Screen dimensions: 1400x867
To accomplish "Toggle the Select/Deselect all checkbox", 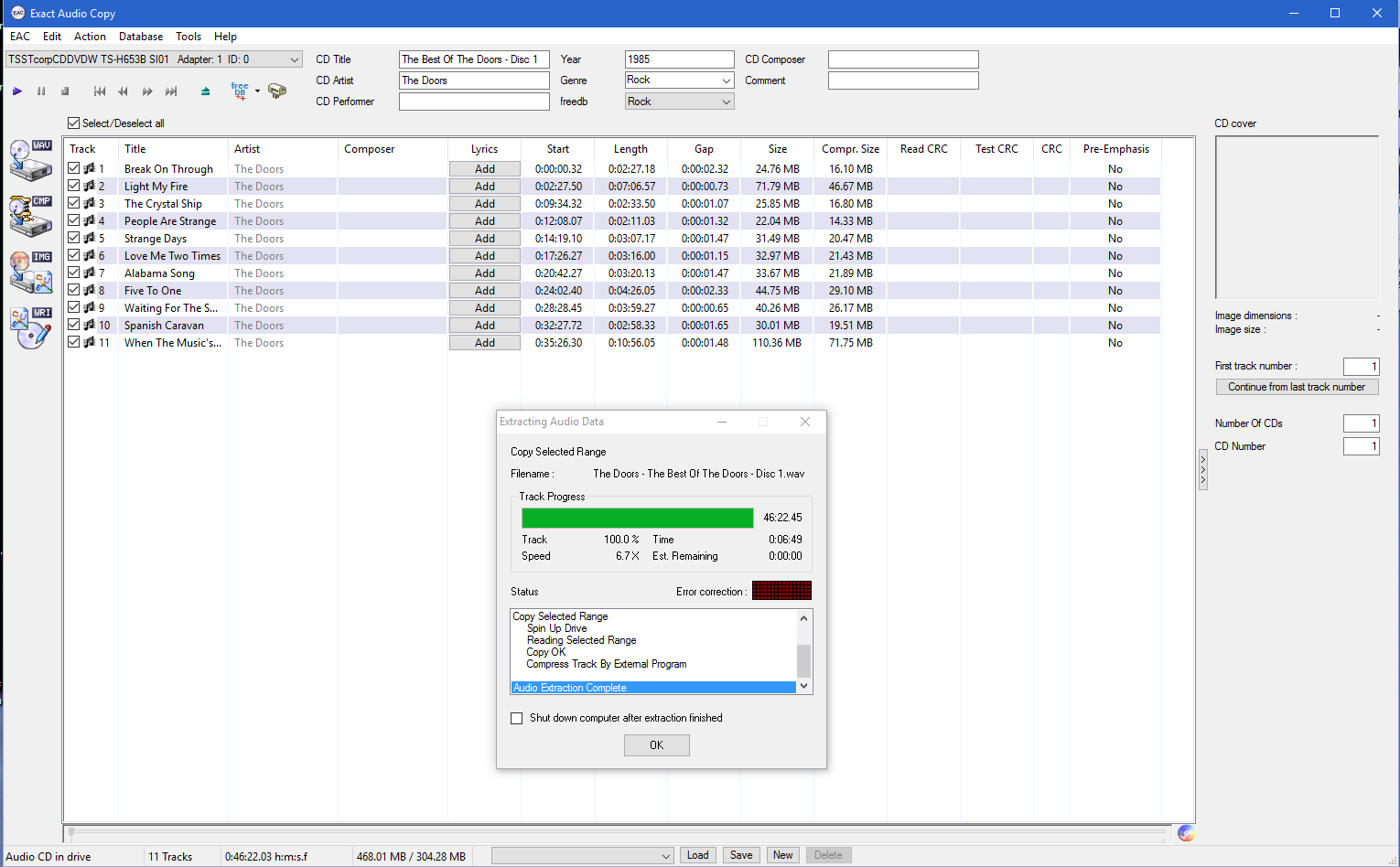I will coord(74,123).
